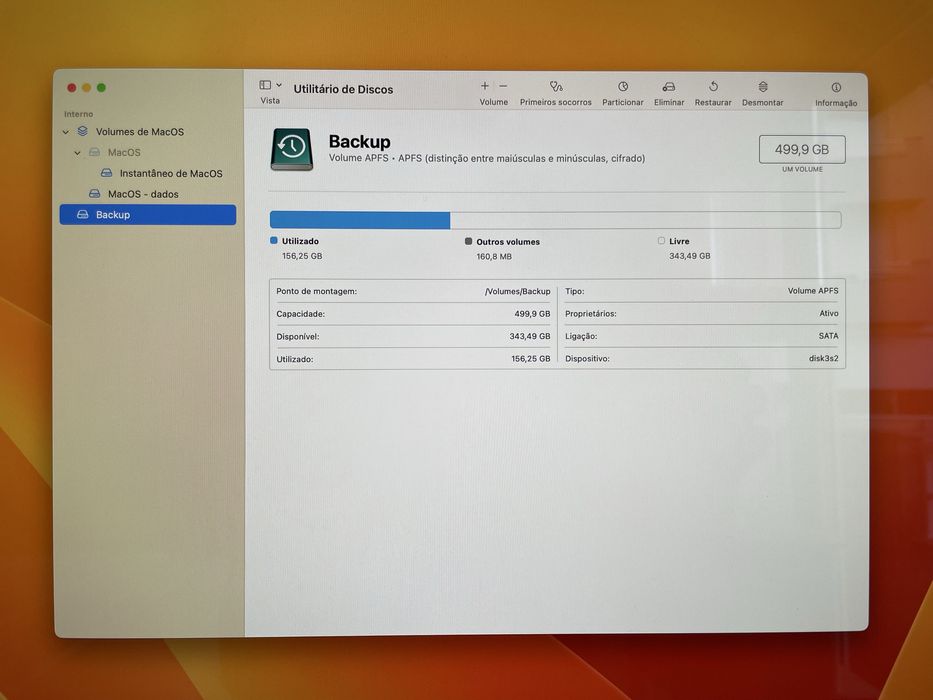
Task: Click the Capacidade 499,9 GB value
Action: pyautogui.click(x=532, y=314)
